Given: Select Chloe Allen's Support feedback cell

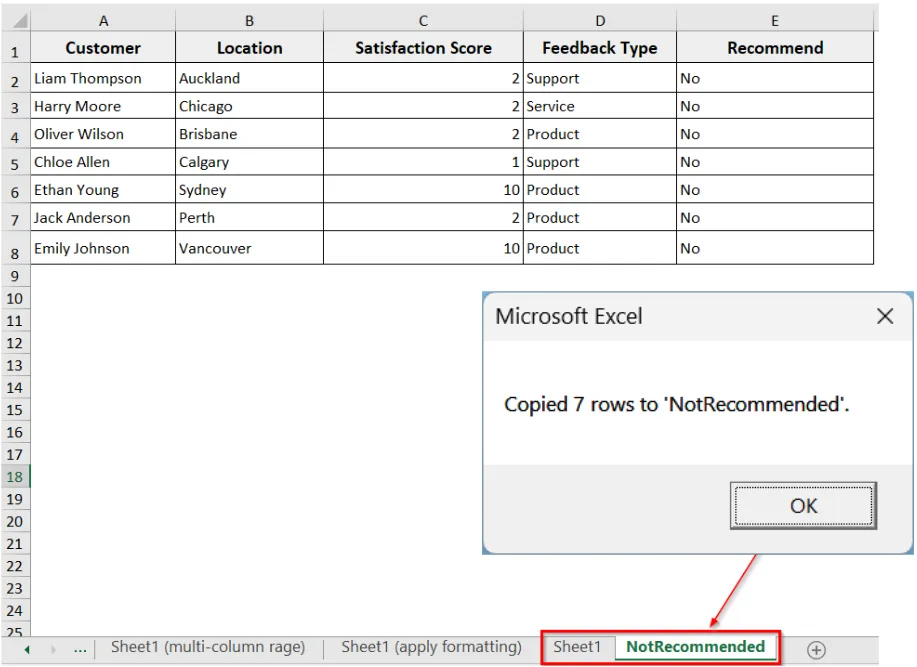Looking at the screenshot, I should 600,162.
